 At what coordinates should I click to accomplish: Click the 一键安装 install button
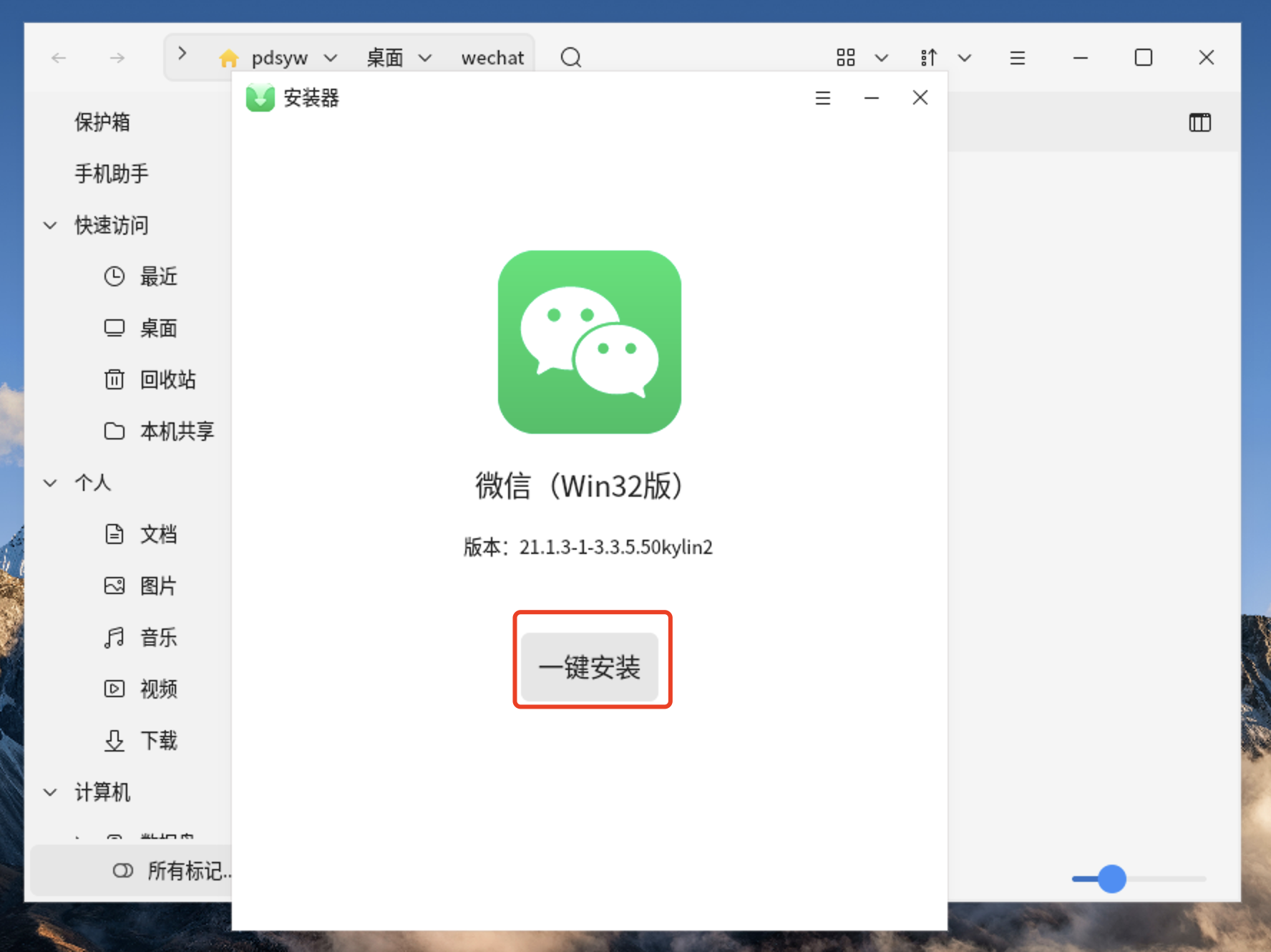[589, 666]
